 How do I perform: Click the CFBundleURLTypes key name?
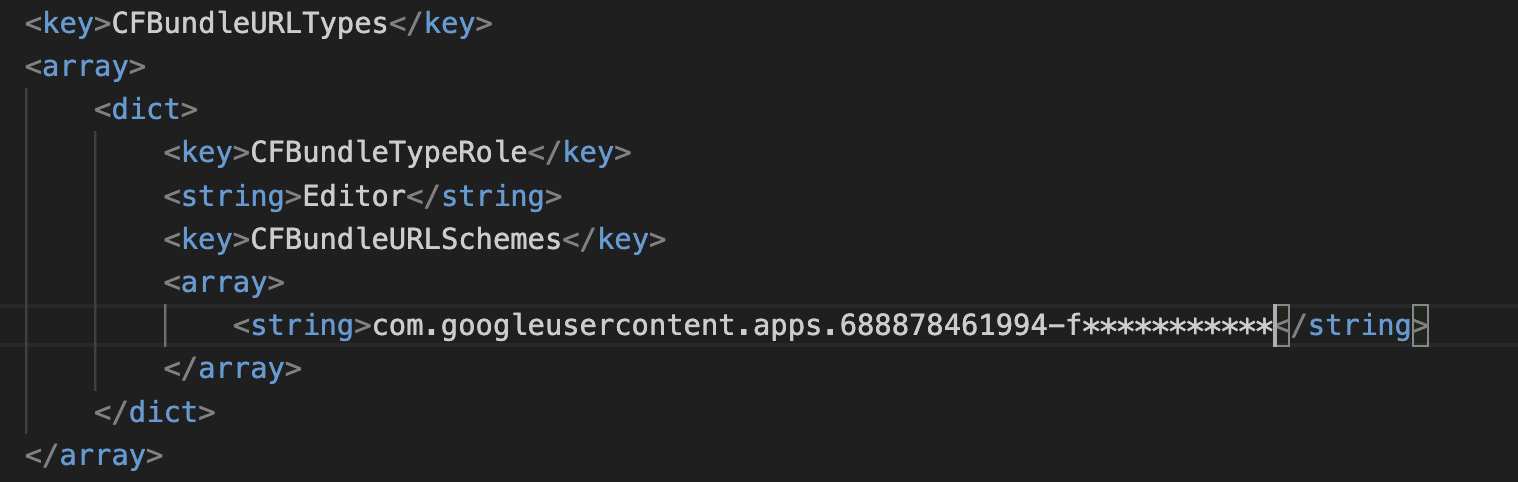pyautogui.click(x=249, y=24)
